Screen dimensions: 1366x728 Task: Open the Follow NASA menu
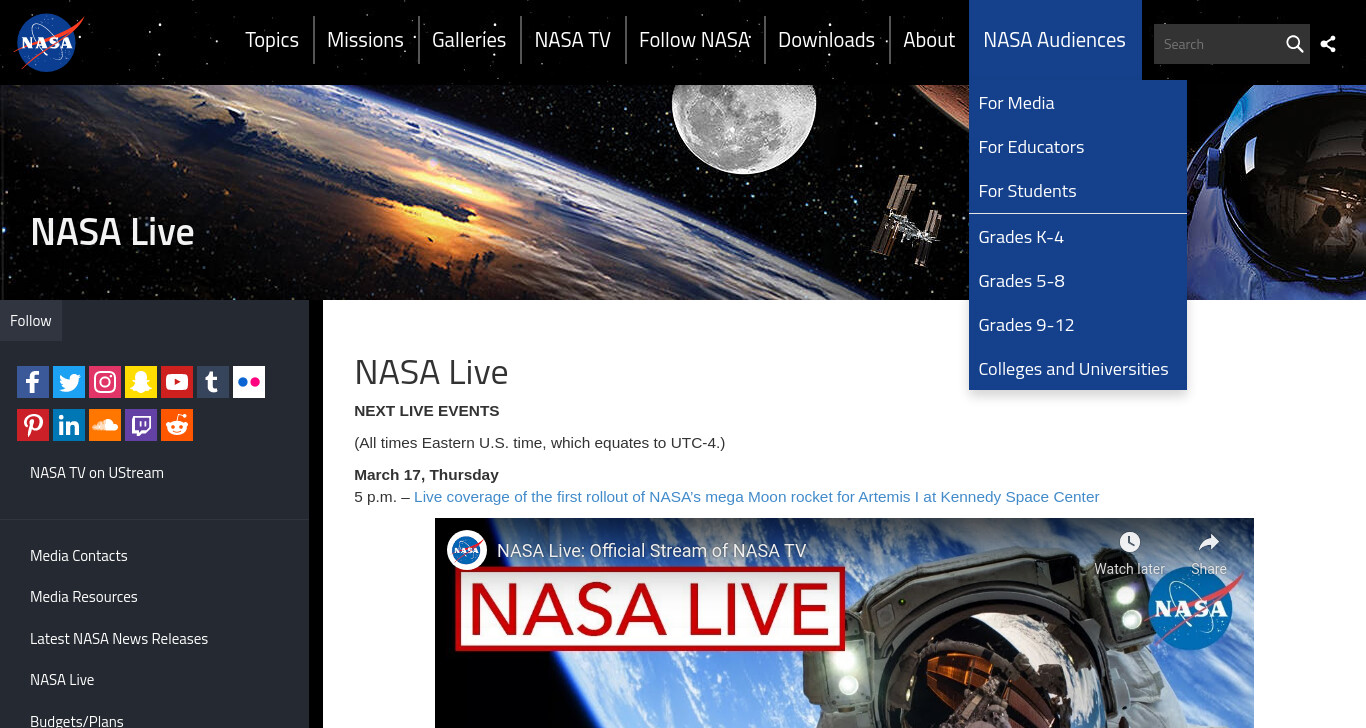[x=694, y=40]
